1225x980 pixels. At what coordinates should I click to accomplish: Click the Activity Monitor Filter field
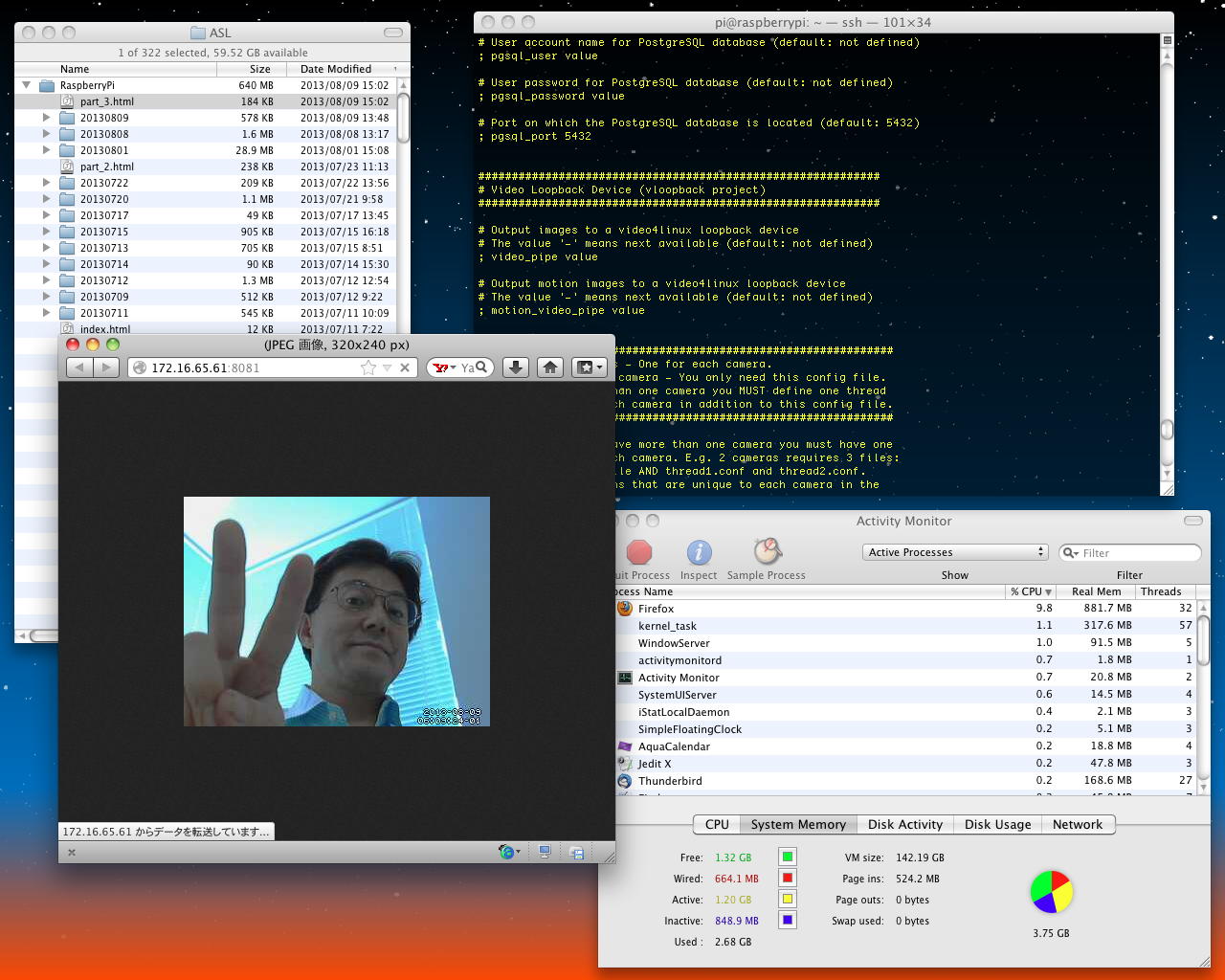pos(1130,553)
